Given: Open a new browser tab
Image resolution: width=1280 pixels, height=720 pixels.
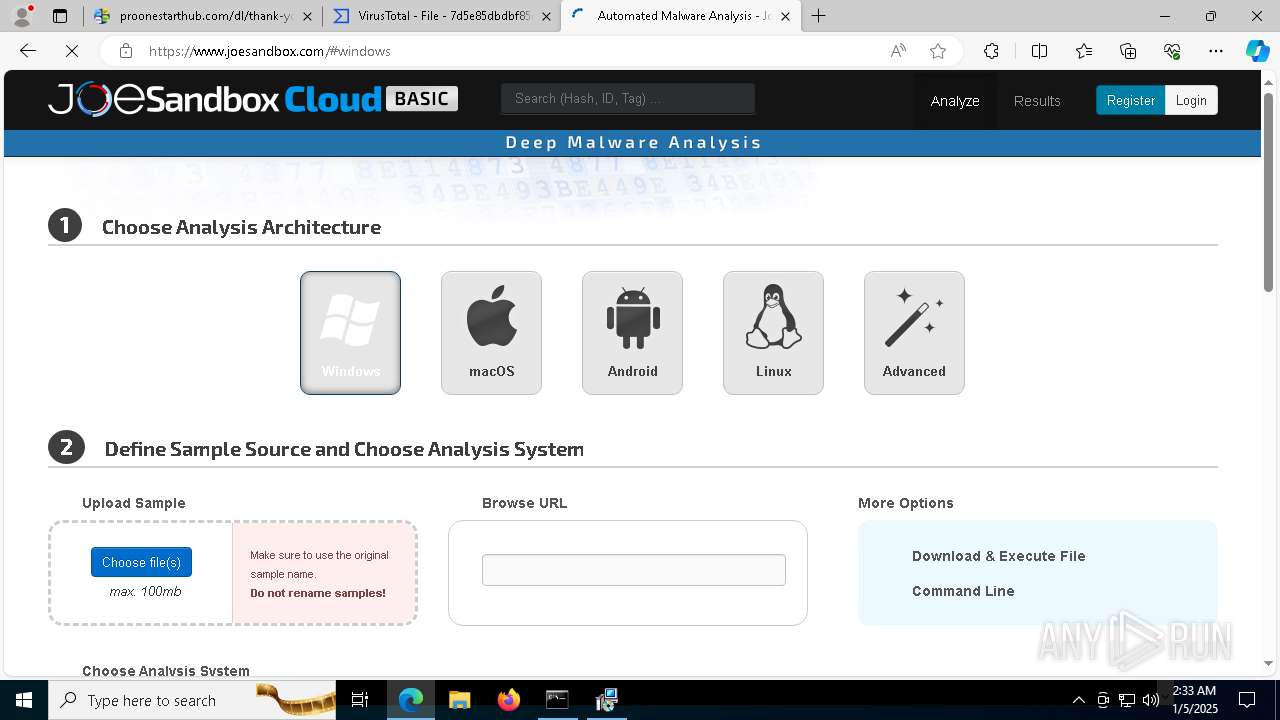Looking at the screenshot, I should 819,16.
